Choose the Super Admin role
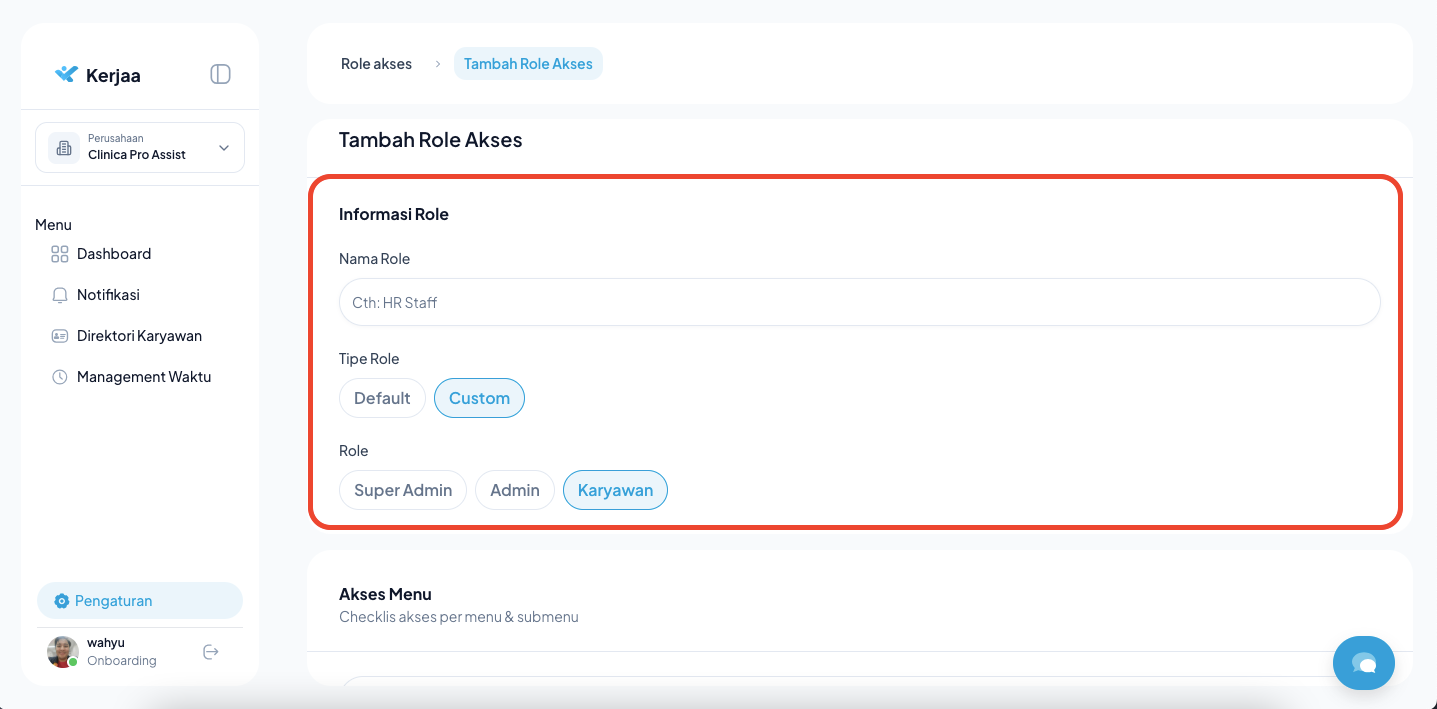1437x709 pixels. click(x=403, y=490)
